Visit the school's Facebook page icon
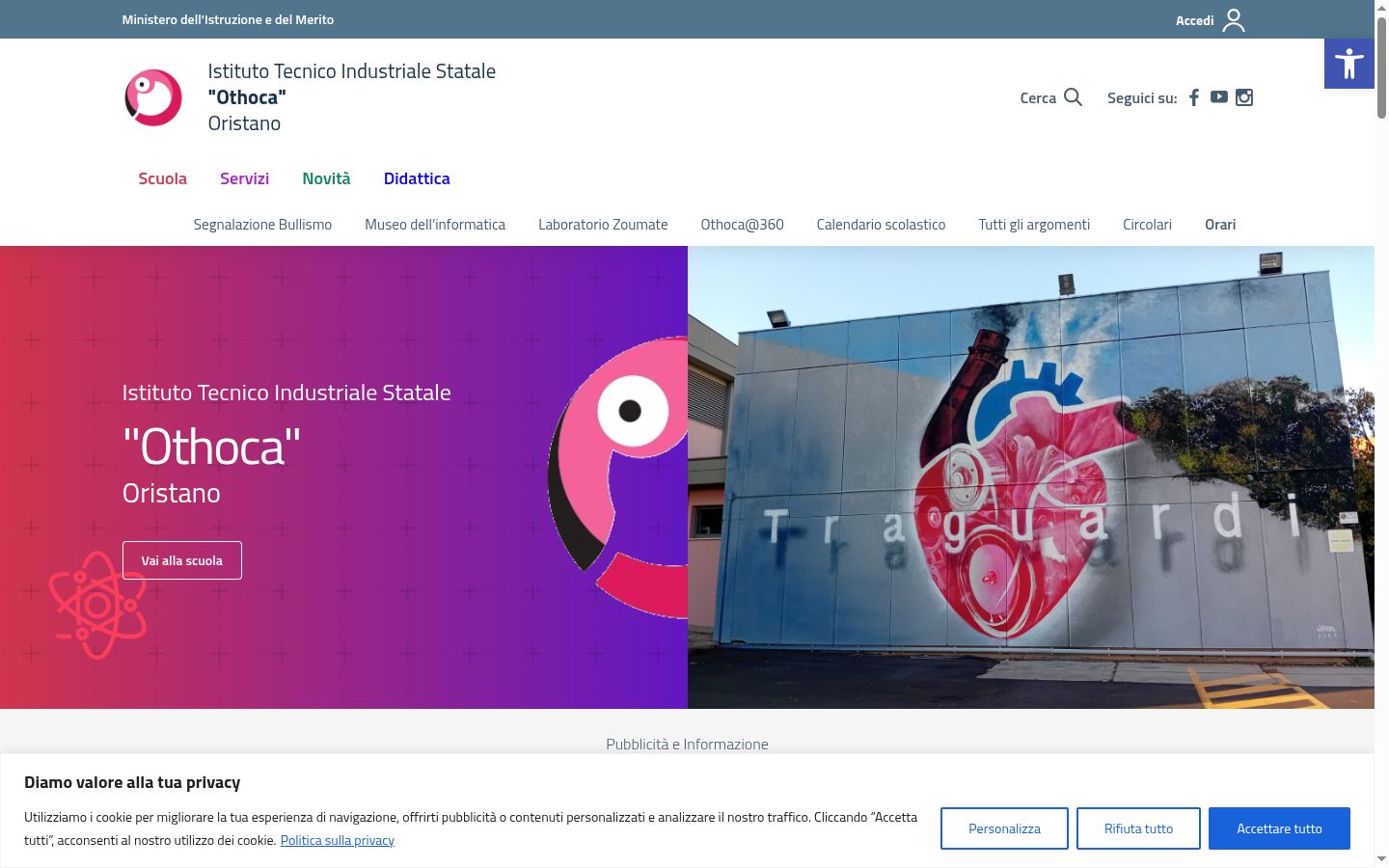The width and height of the screenshot is (1389, 868). pyautogui.click(x=1194, y=97)
